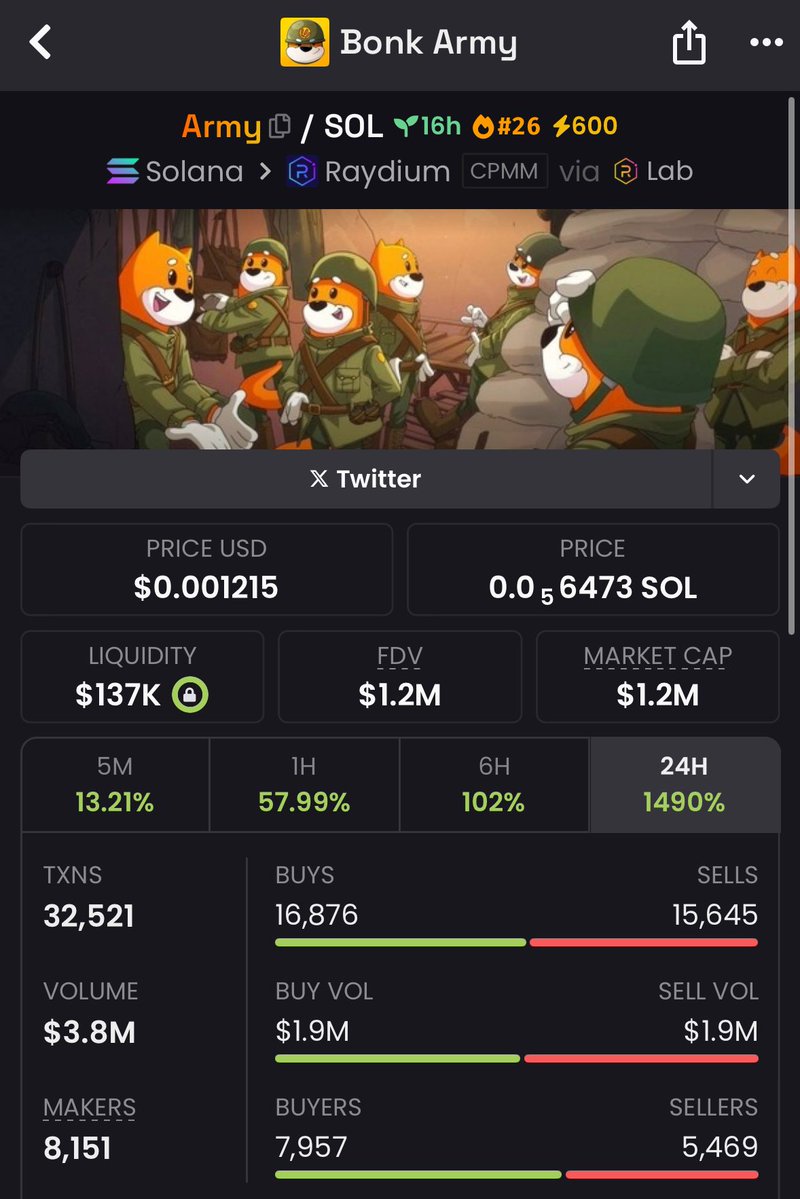Tap the CPMM pool type badge

point(505,171)
